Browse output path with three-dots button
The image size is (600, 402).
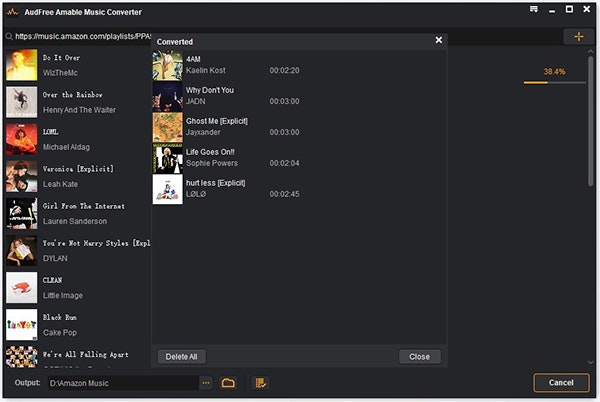pos(206,383)
